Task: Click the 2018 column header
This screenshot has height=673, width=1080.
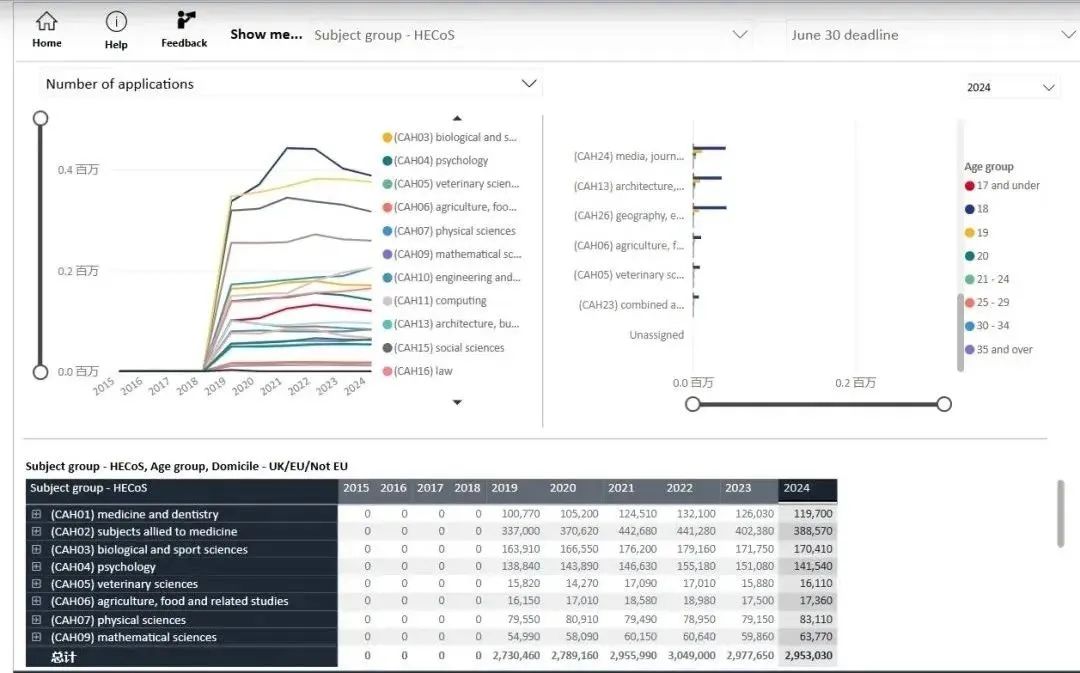Action: (467, 488)
